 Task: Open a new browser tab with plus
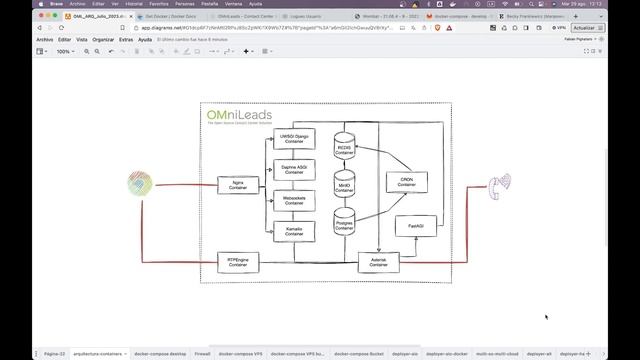(576, 16)
